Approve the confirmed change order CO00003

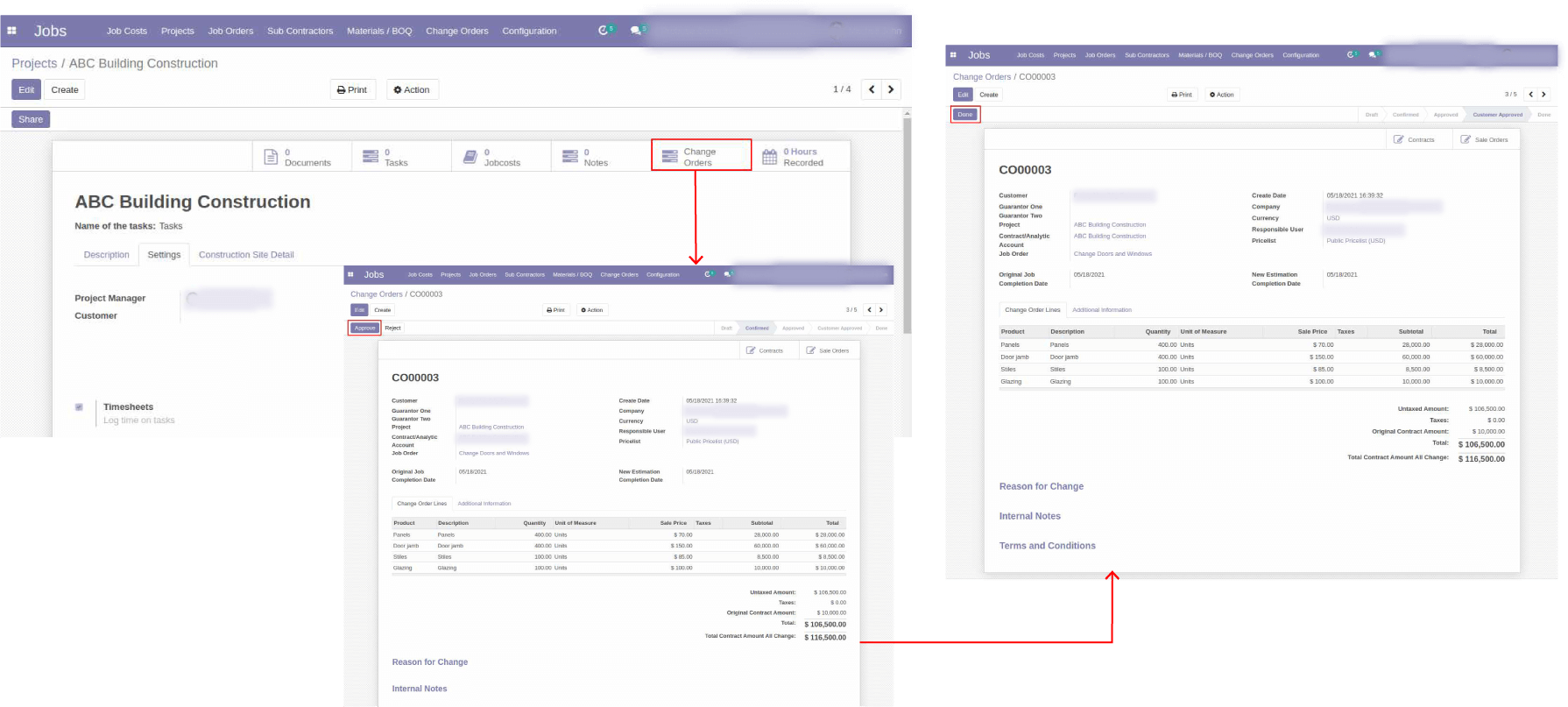click(364, 328)
